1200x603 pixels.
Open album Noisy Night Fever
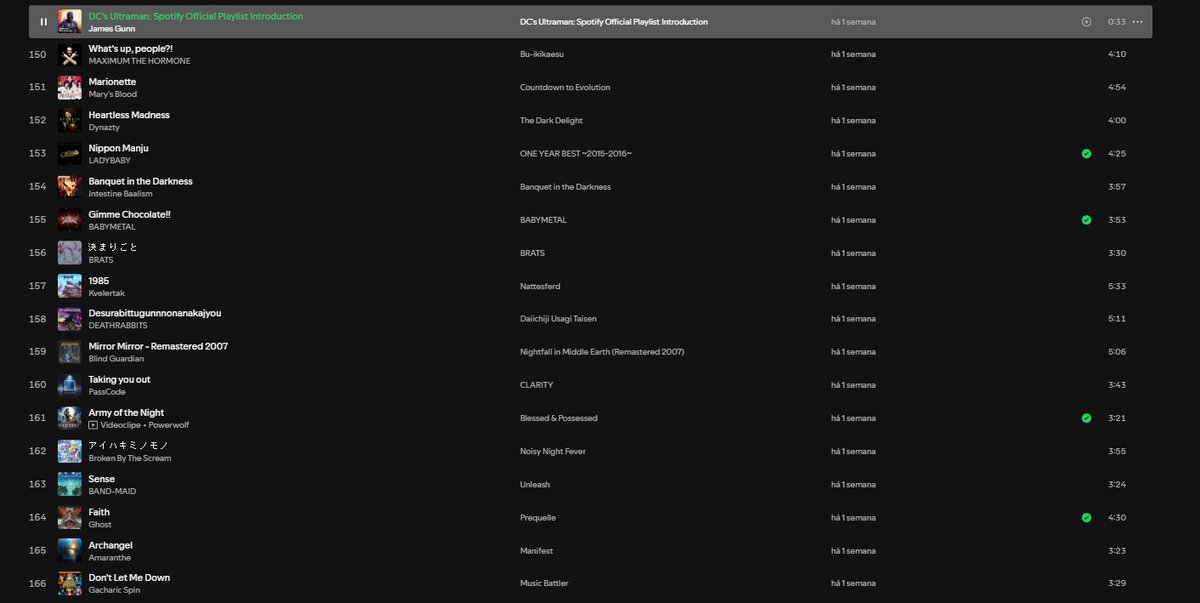point(553,451)
